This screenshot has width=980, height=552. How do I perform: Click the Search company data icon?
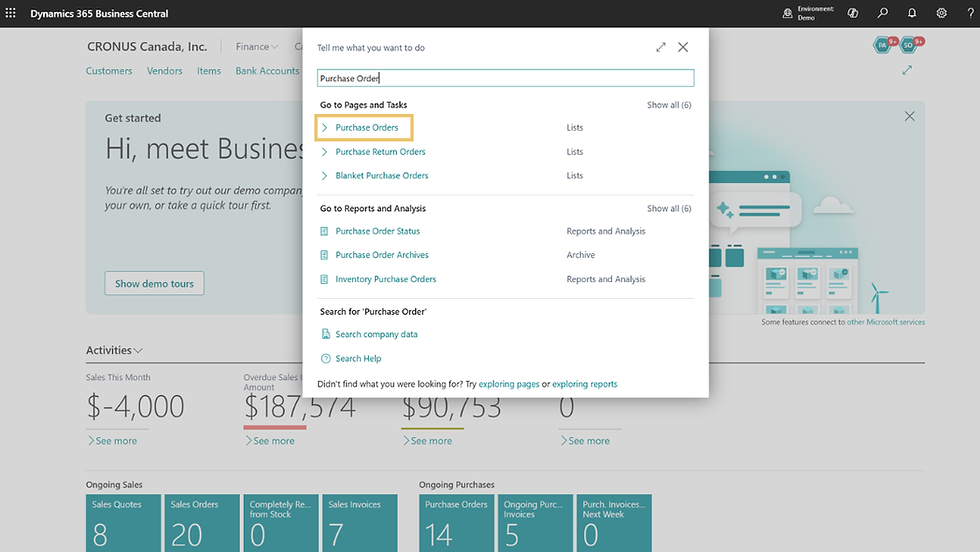325,334
